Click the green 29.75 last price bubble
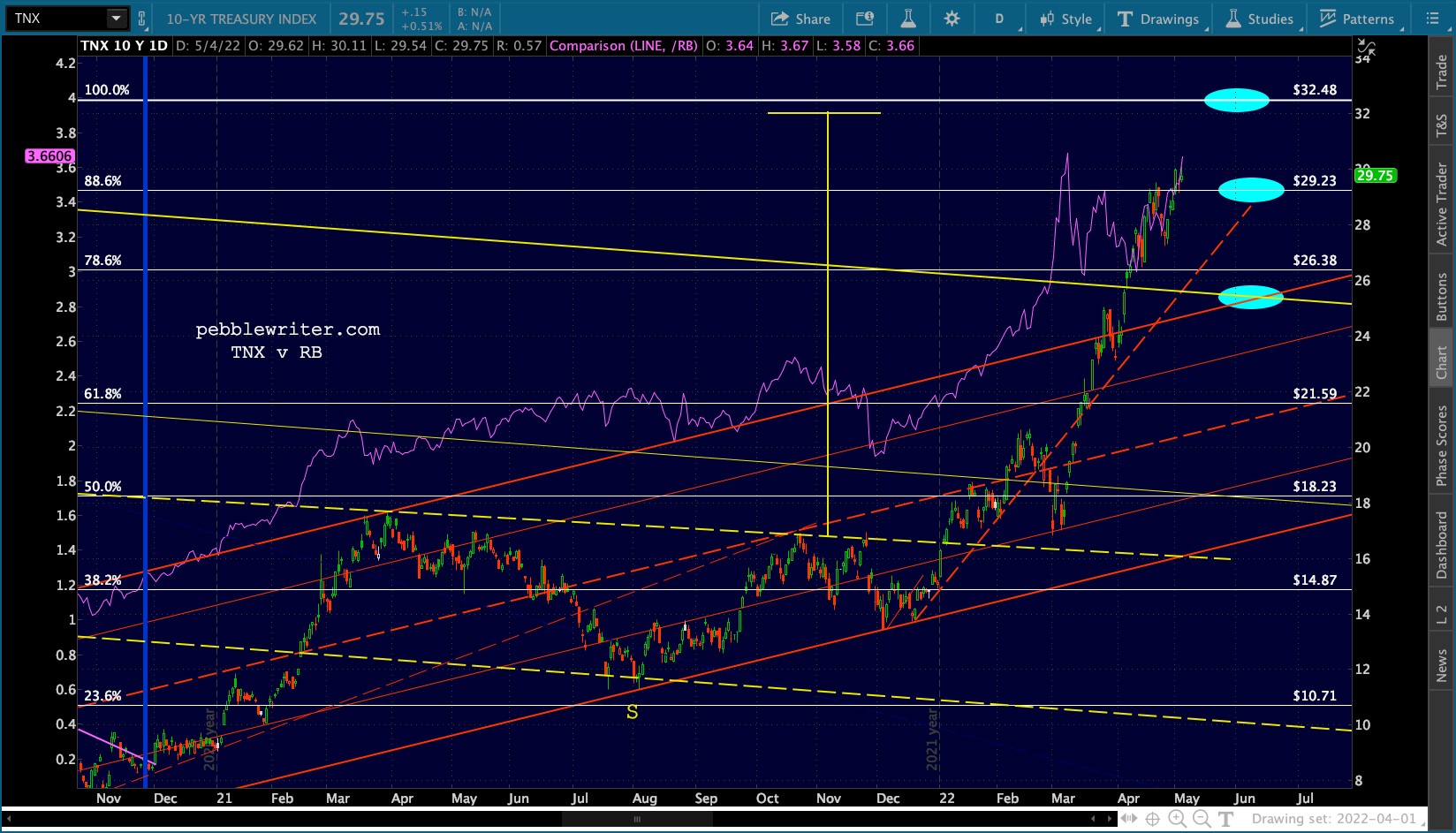This screenshot has height=833, width=1456. pos(1375,175)
